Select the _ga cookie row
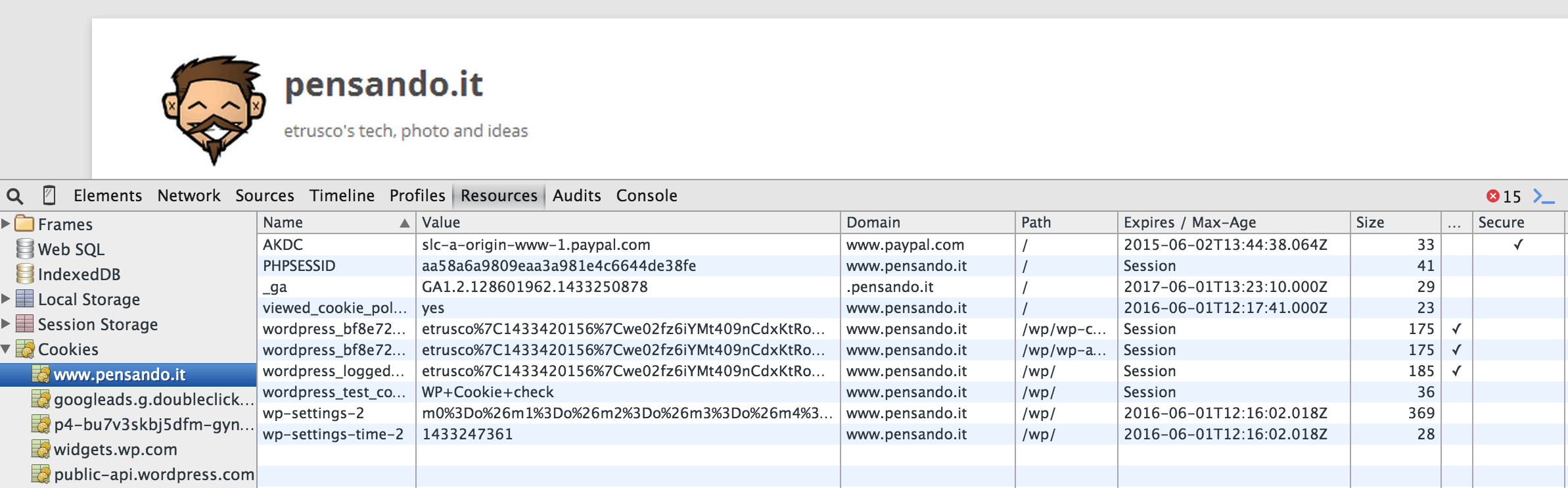1568x488 pixels. point(911,287)
